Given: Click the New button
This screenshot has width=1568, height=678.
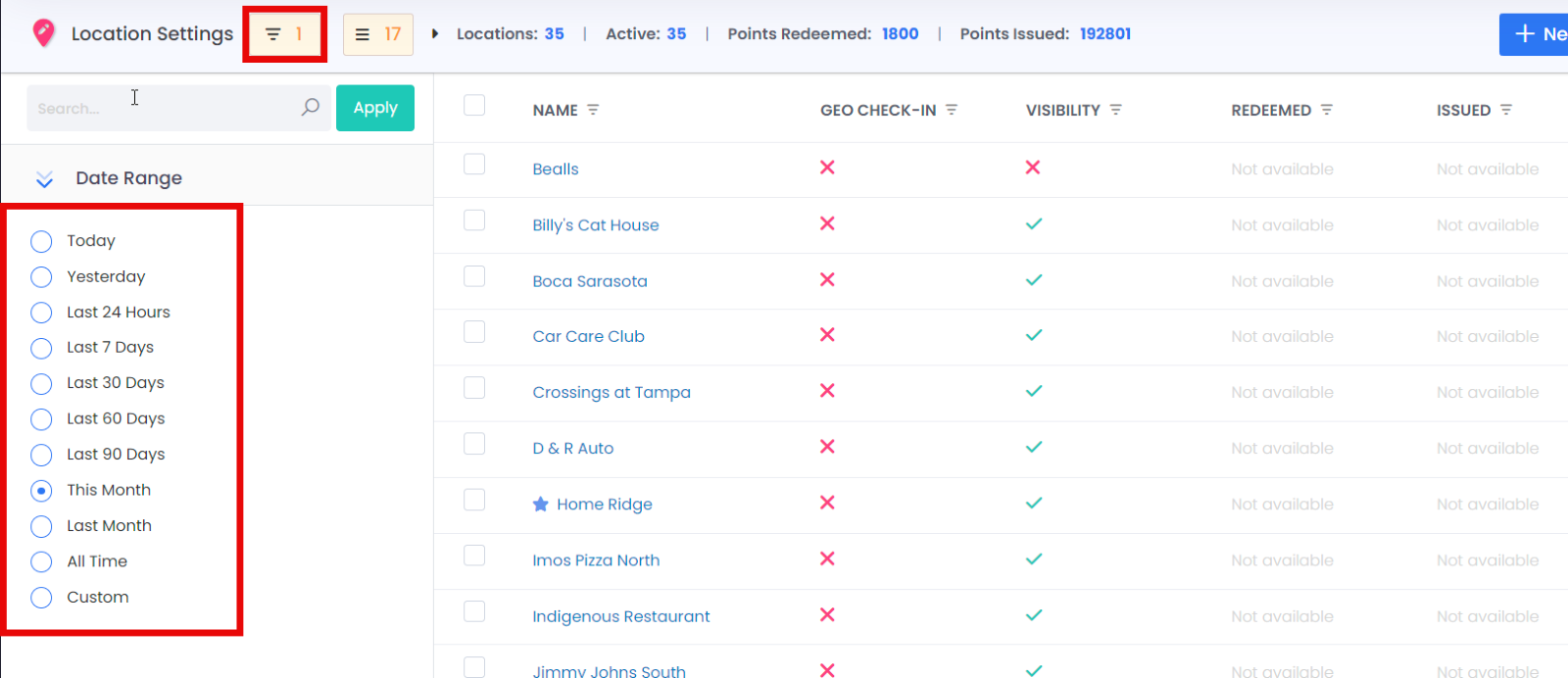Looking at the screenshot, I should coord(1534,34).
